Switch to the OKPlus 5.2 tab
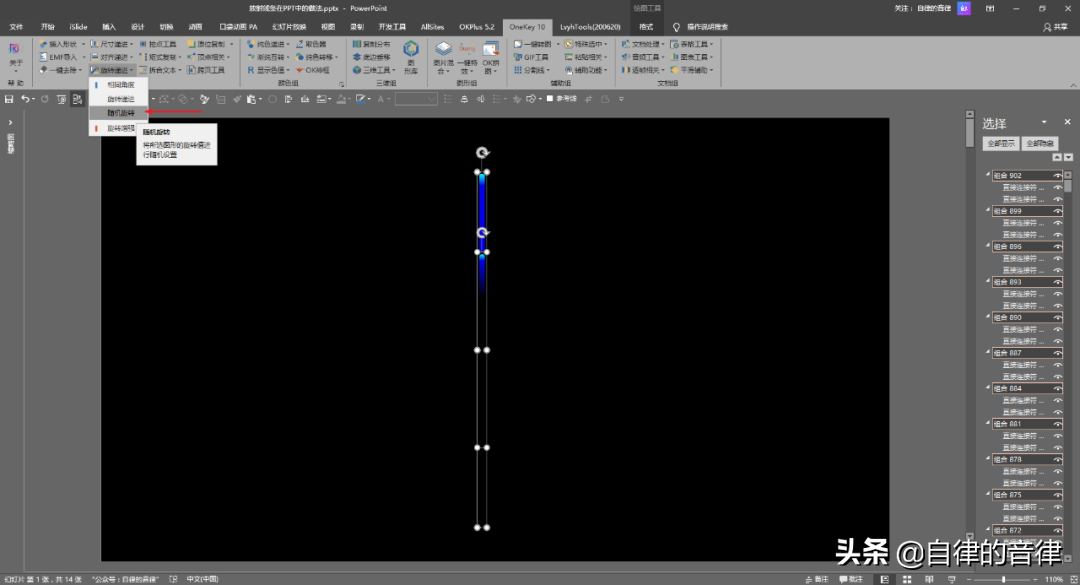The height and width of the screenshot is (585, 1080). (477, 27)
